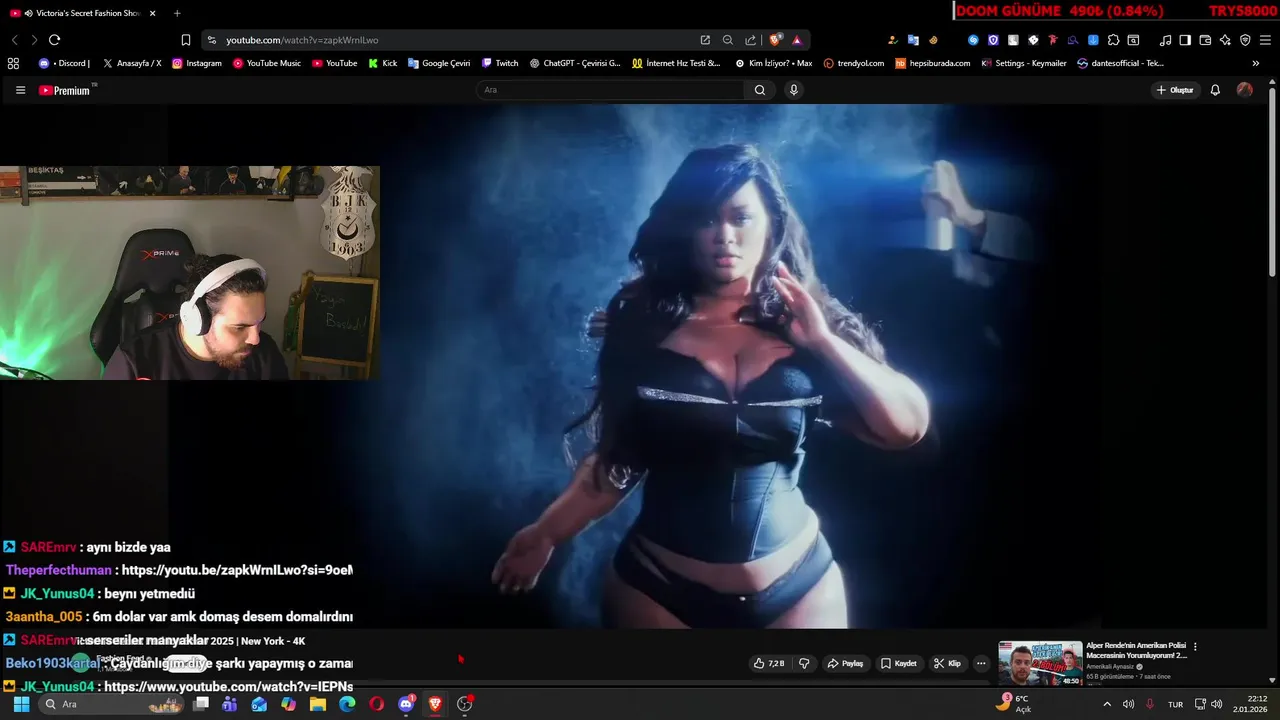This screenshot has width=1280, height=720.
Task: Open the YouTube account avatar menu
Action: click(1245, 90)
